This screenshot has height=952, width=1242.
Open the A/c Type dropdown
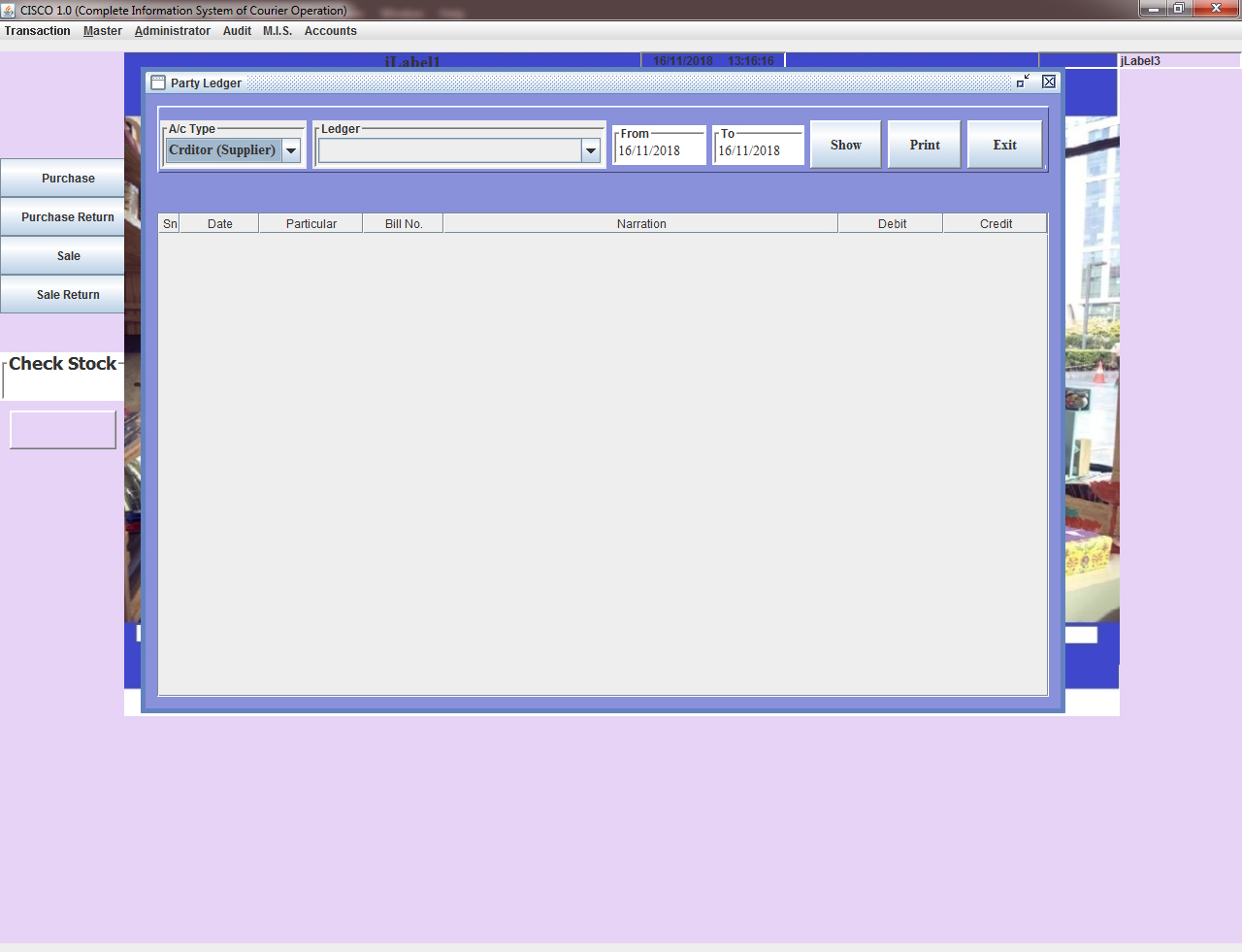coord(291,150)
